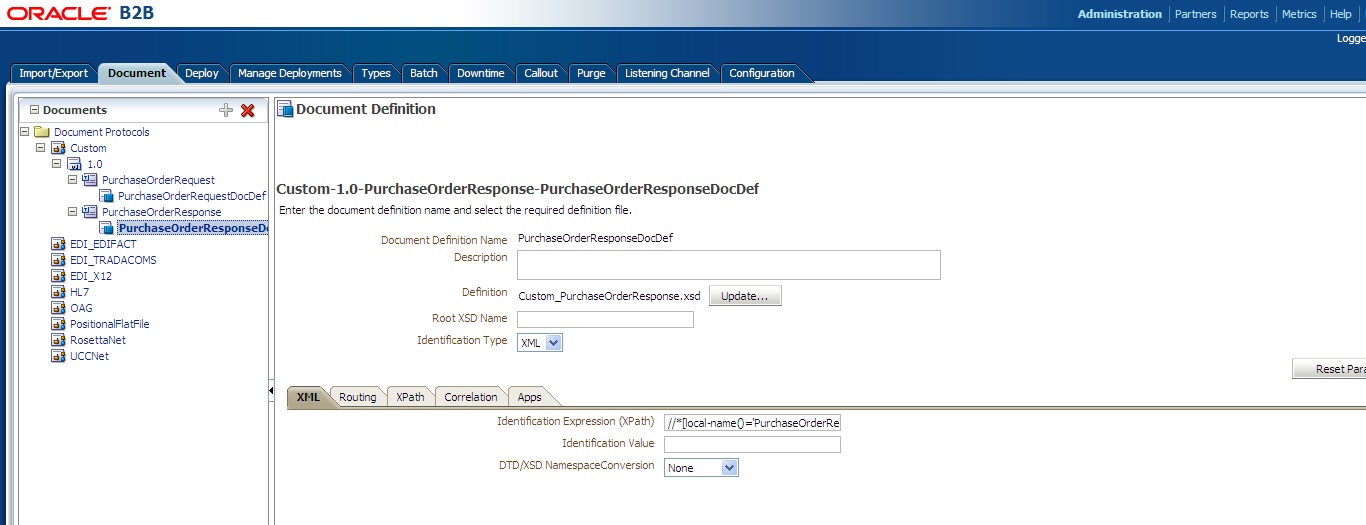Click the Root XSD Name field
Screen dimensions: 1366x525
[605, 319]
